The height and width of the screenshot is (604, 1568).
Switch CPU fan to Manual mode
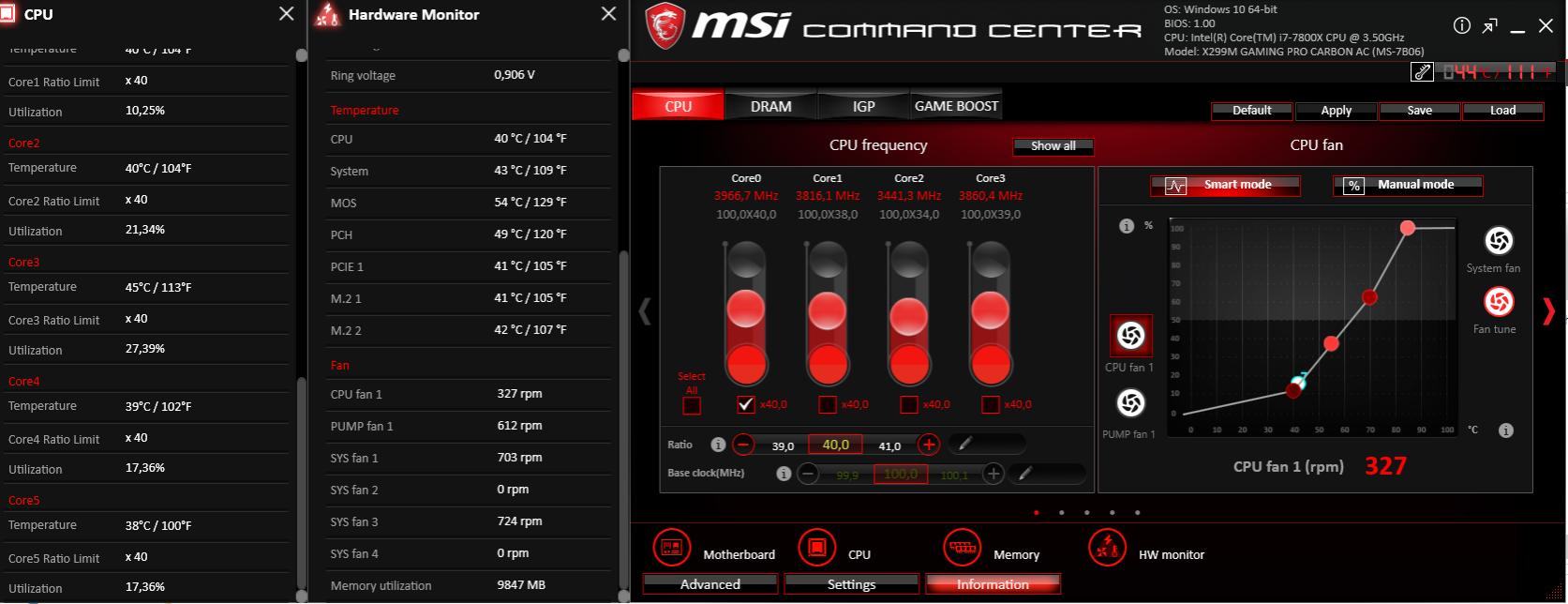coord(1408,185)
